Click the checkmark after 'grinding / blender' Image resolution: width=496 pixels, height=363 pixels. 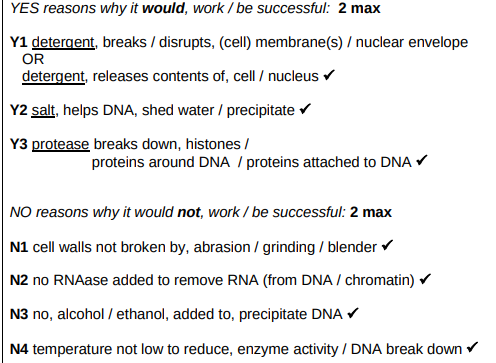tap(387, 246)
